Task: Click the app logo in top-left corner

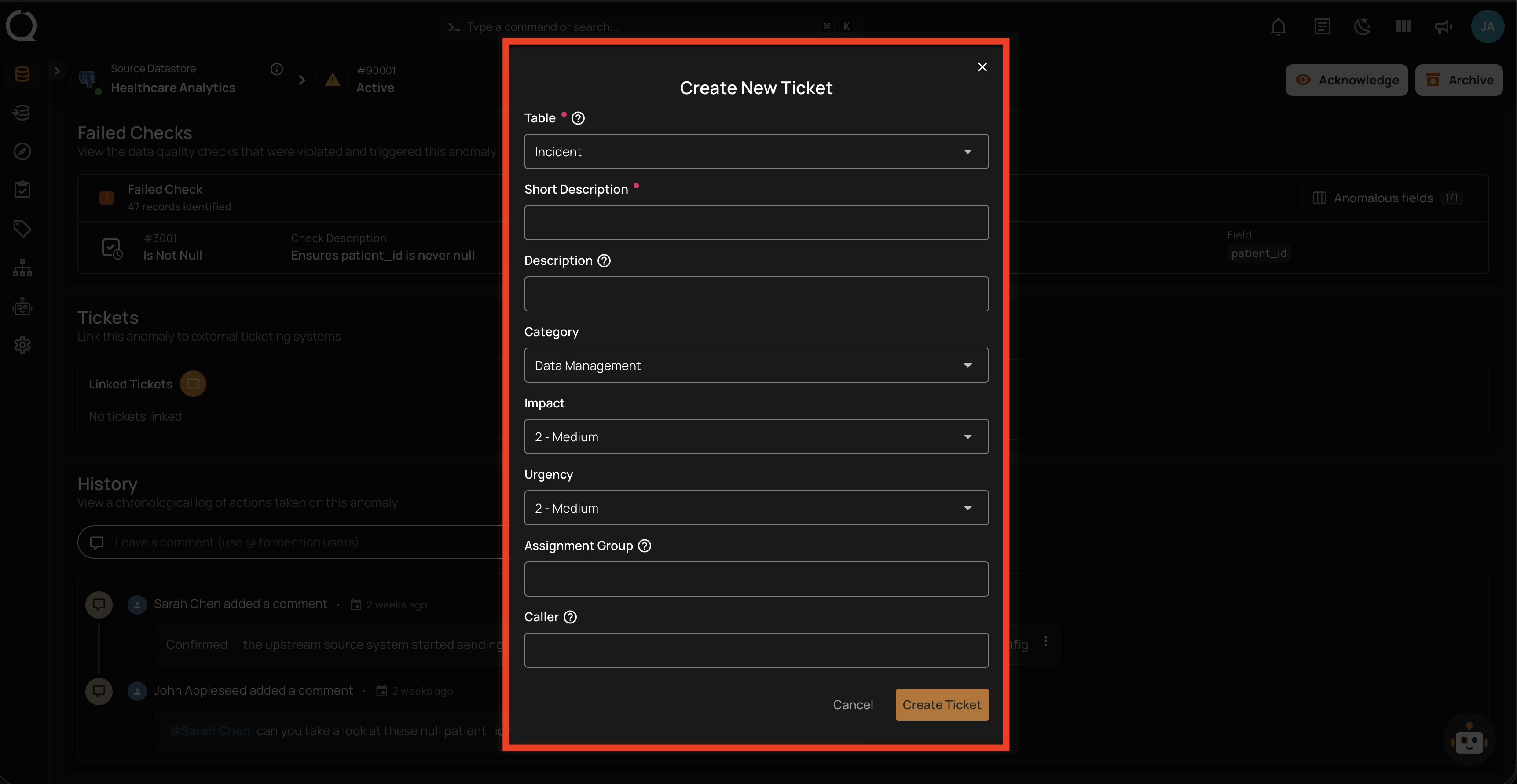Action: (21, 26)
